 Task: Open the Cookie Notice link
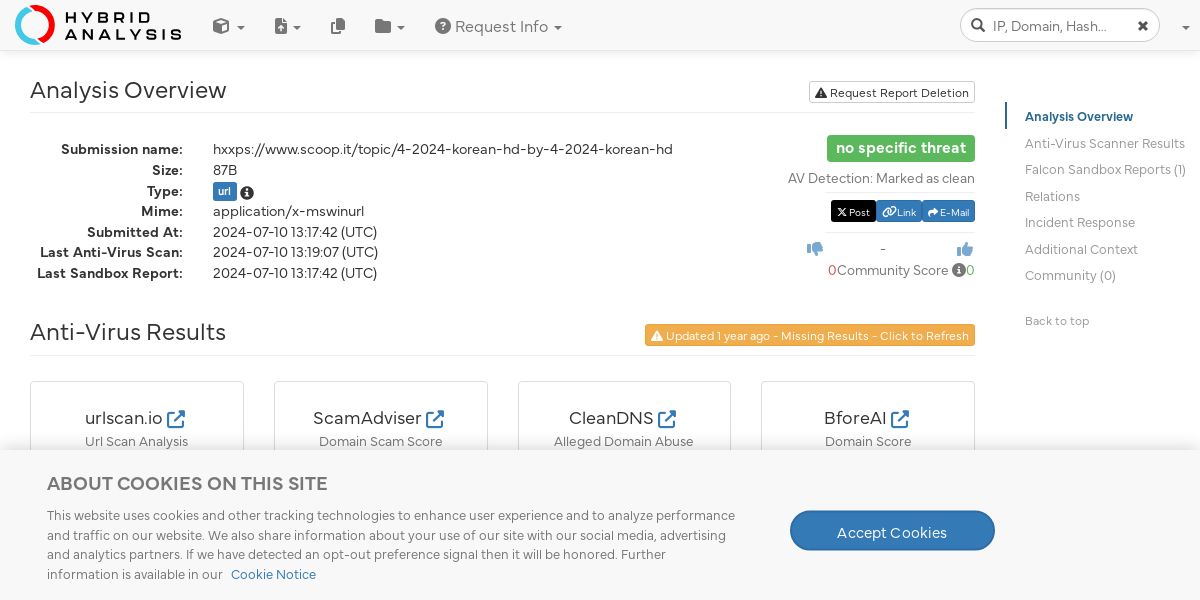(x=273, y=575)
